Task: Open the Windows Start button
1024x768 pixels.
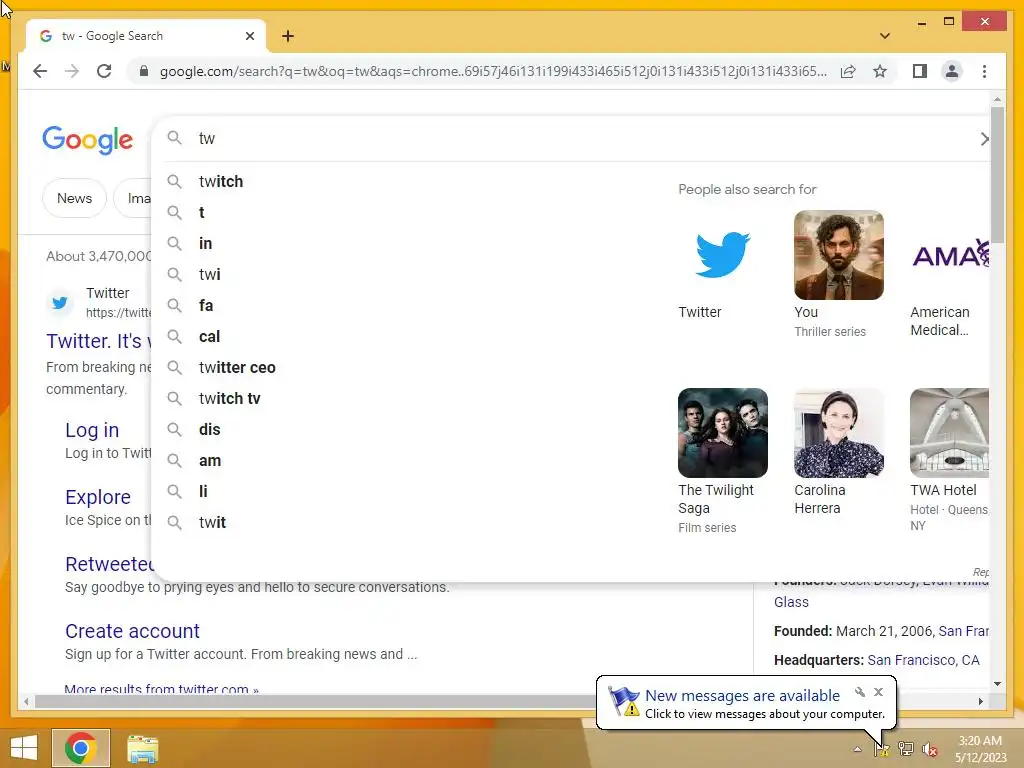Action: coord(24,748)
